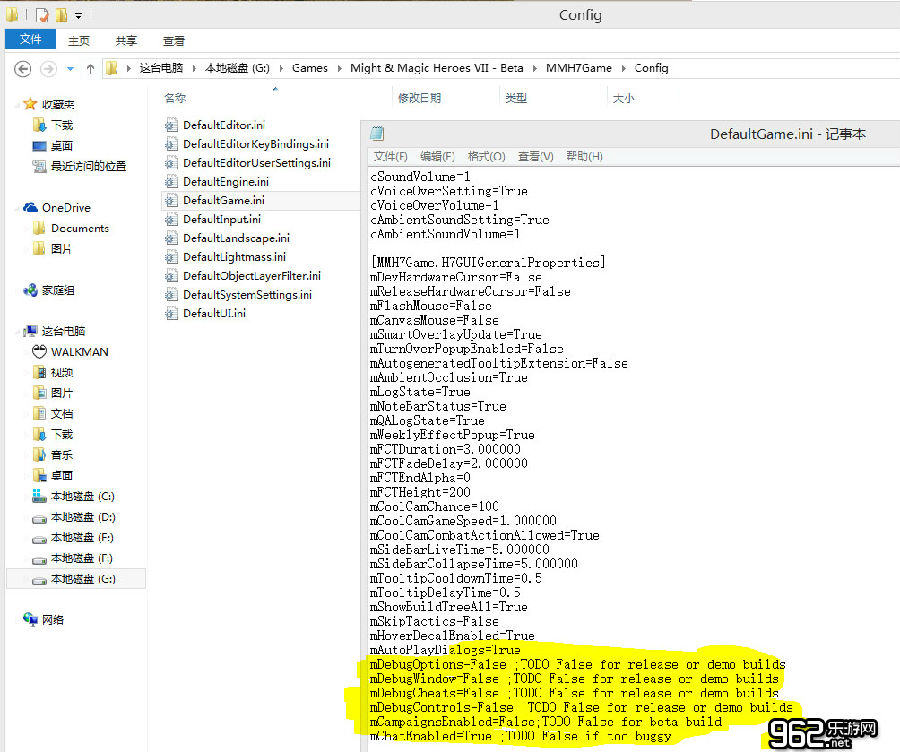Click the back navigation arrow

[x=22, y=68]
